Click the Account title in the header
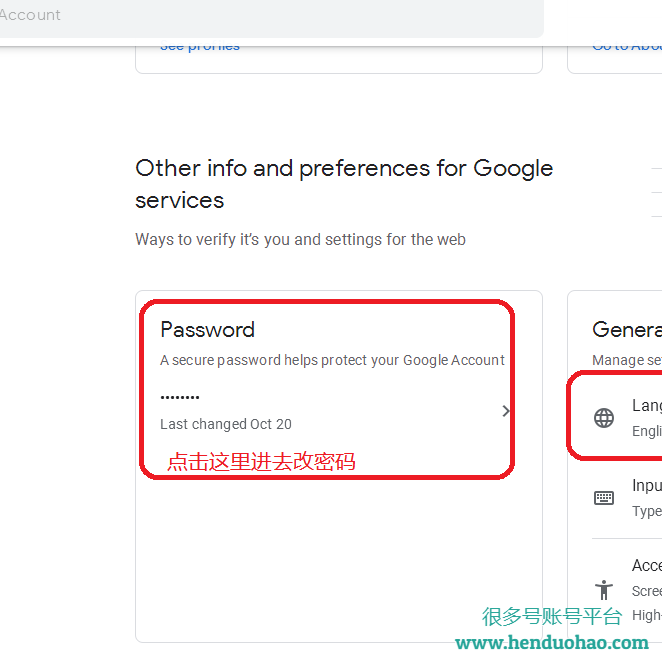 30,15
